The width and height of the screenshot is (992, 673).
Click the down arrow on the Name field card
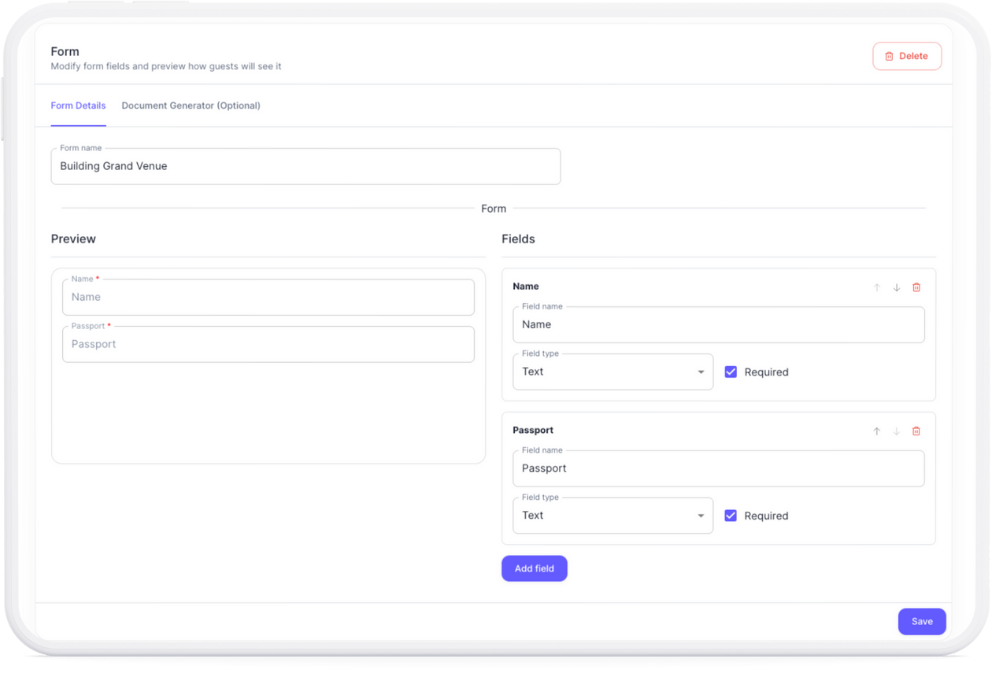(x=896, y=287)
